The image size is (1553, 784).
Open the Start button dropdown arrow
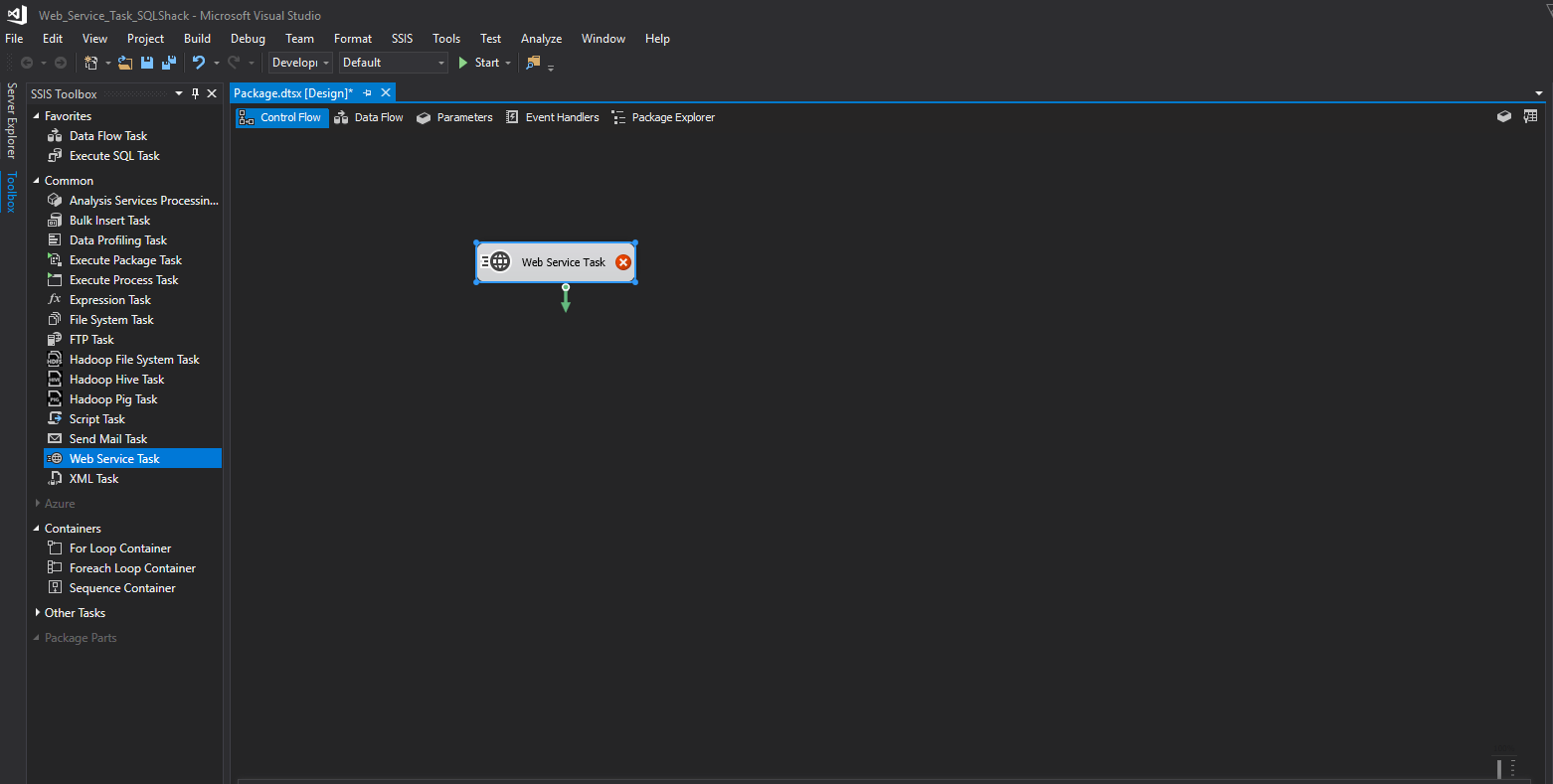point(508,63)
